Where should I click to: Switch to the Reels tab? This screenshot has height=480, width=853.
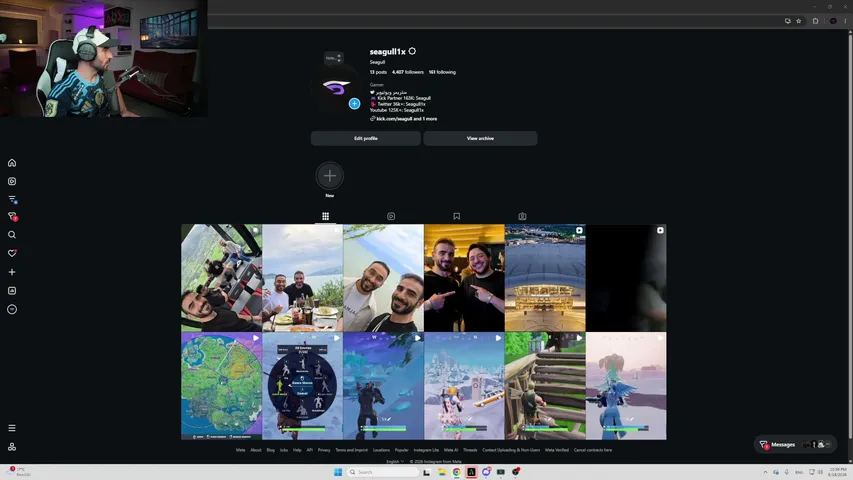[391, 216]
